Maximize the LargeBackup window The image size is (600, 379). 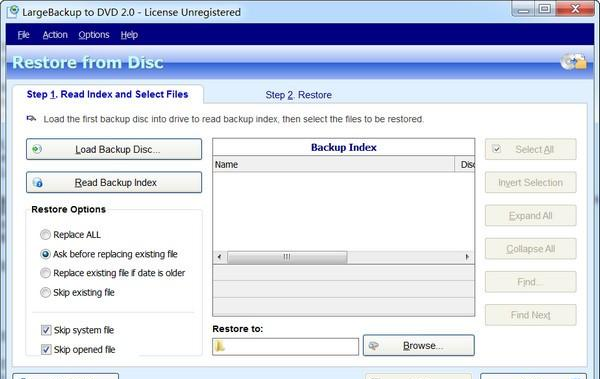click(x=545, y=8)
